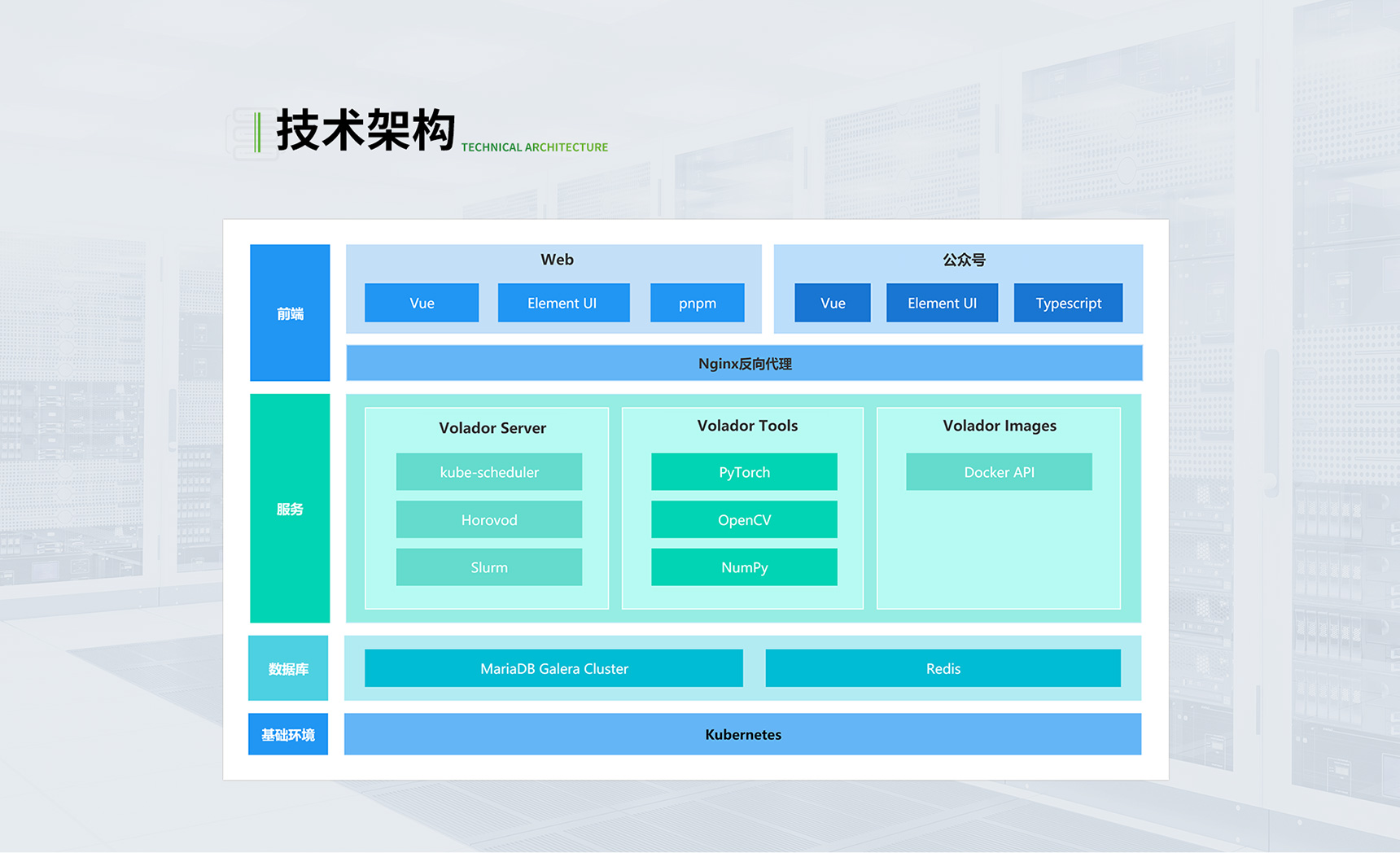
Task: Click the Element UI box under 公众号
Action: 942,303
